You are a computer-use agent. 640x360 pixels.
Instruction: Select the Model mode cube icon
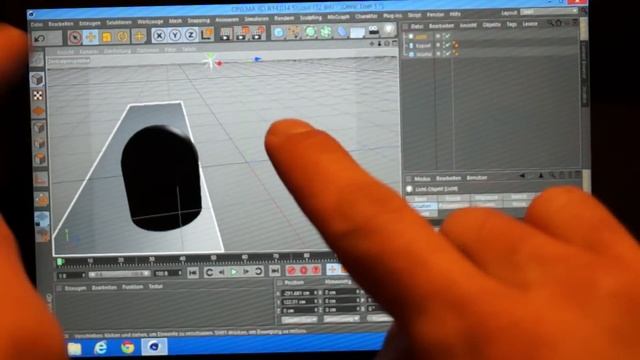coord(37,79)
